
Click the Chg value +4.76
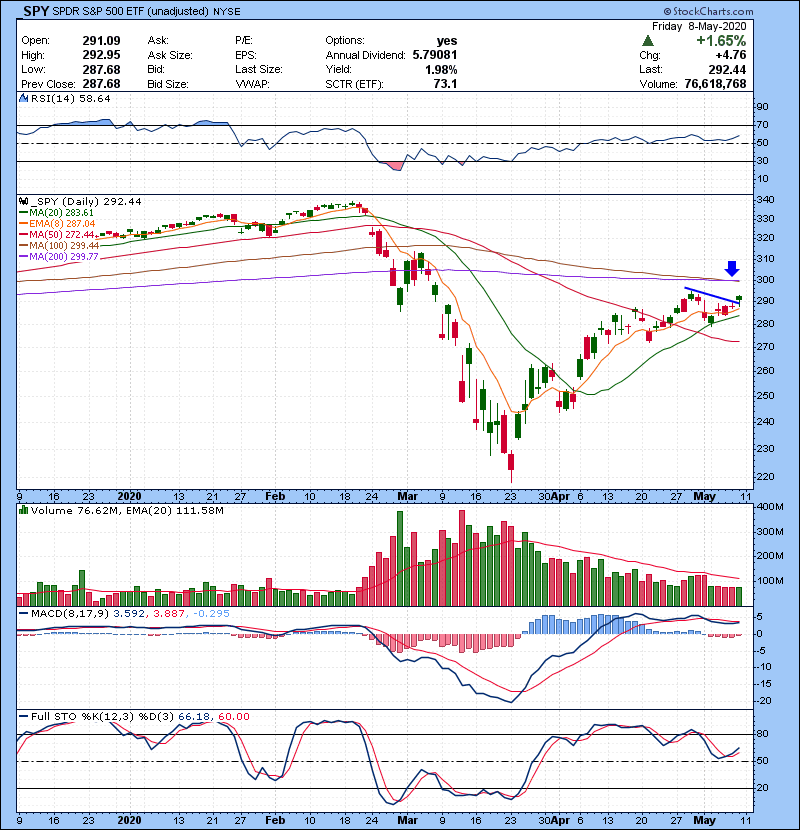731,55
